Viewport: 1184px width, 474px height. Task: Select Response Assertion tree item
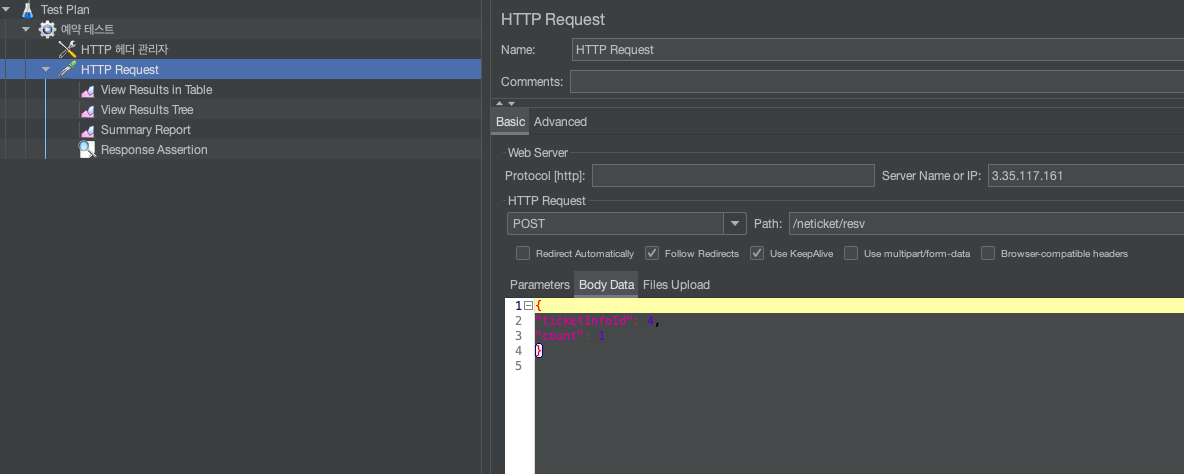154,149
